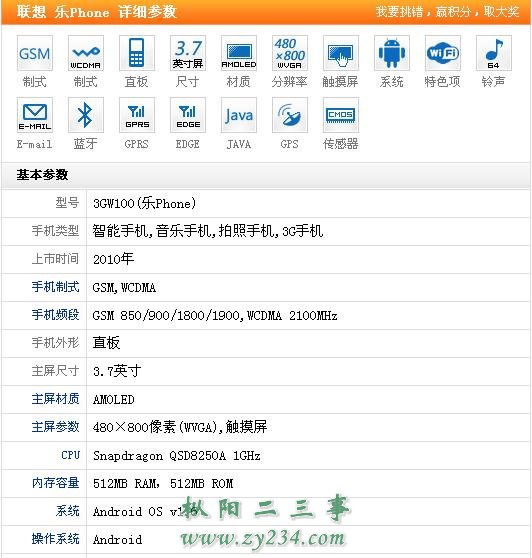Click the 上市时间 row label
This screenshot has width=532, height=558.
click(55, 259)
